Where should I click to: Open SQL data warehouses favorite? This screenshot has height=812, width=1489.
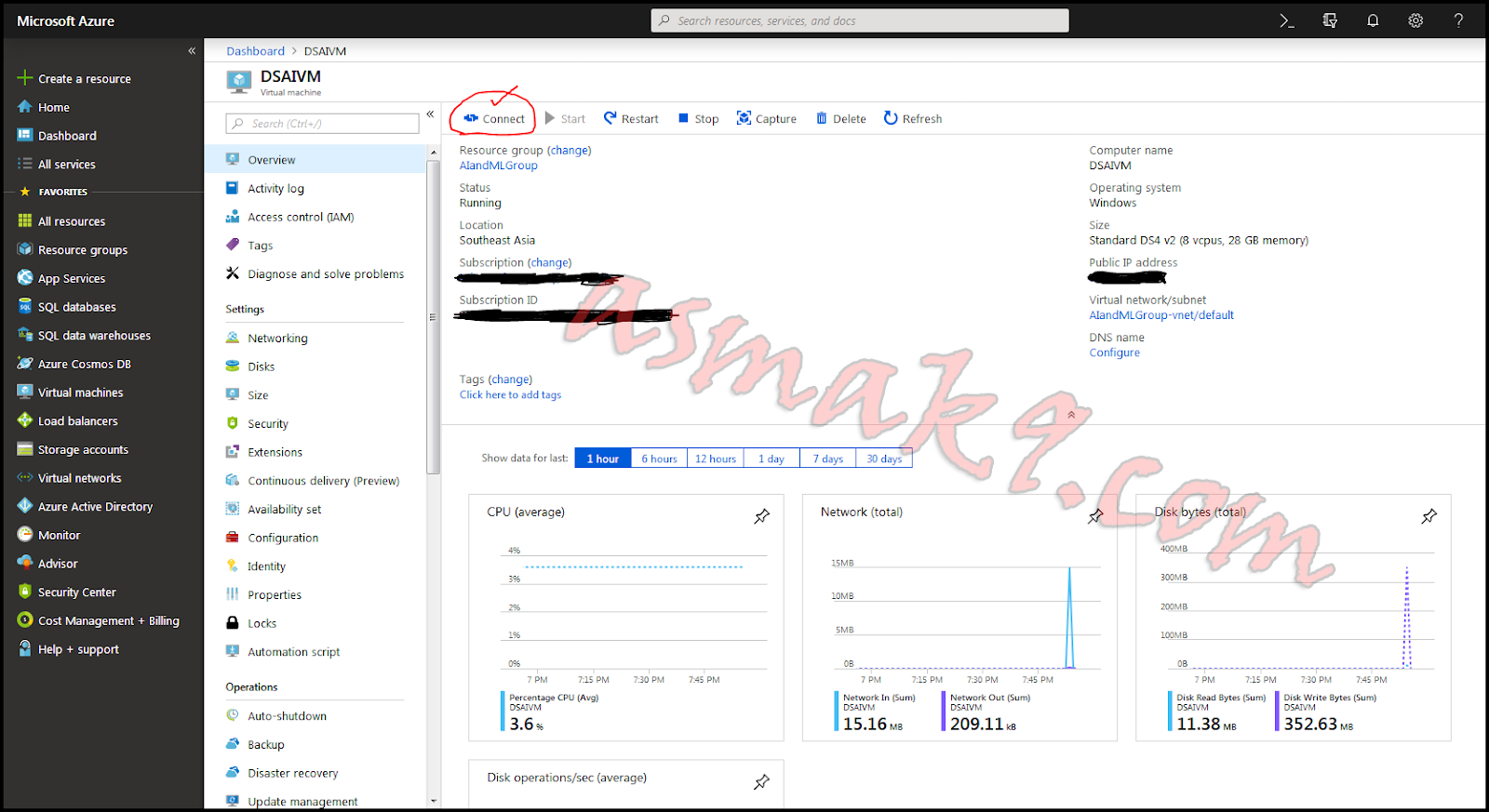click(84, 336)
